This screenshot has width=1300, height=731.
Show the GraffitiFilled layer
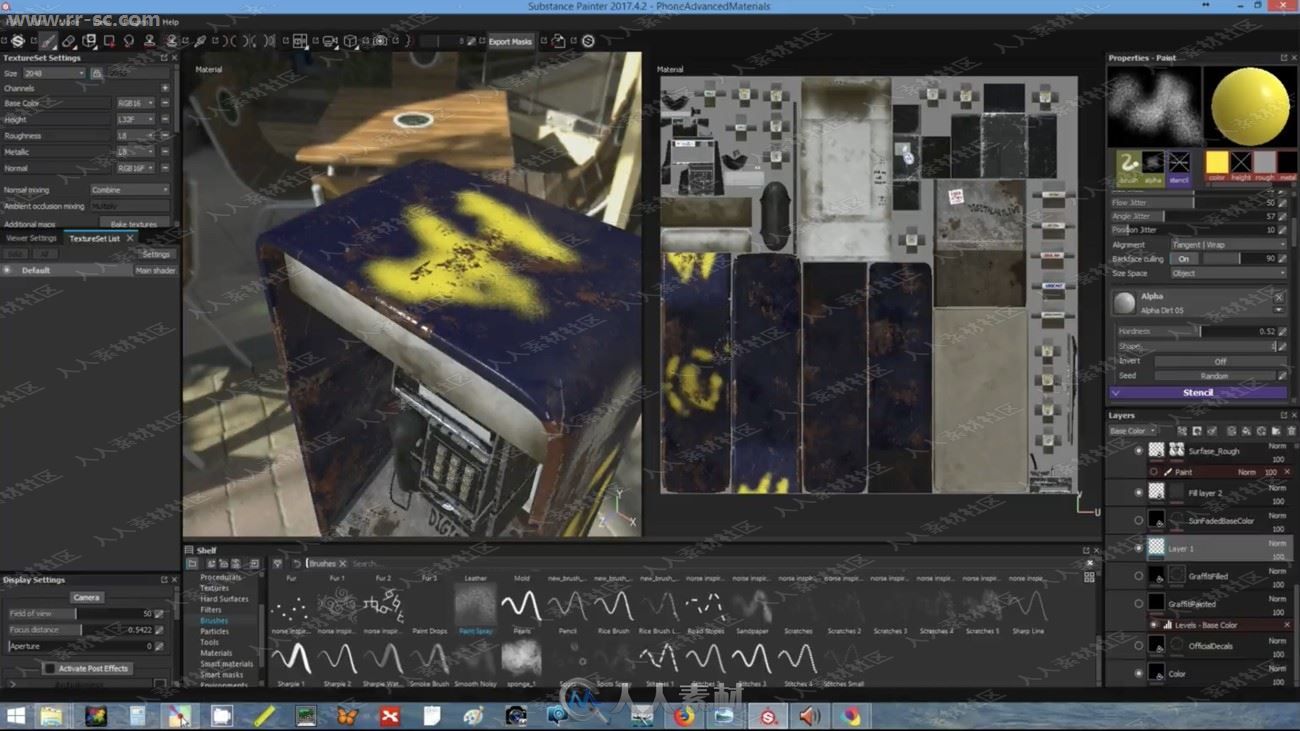(x=1138, y=576)
